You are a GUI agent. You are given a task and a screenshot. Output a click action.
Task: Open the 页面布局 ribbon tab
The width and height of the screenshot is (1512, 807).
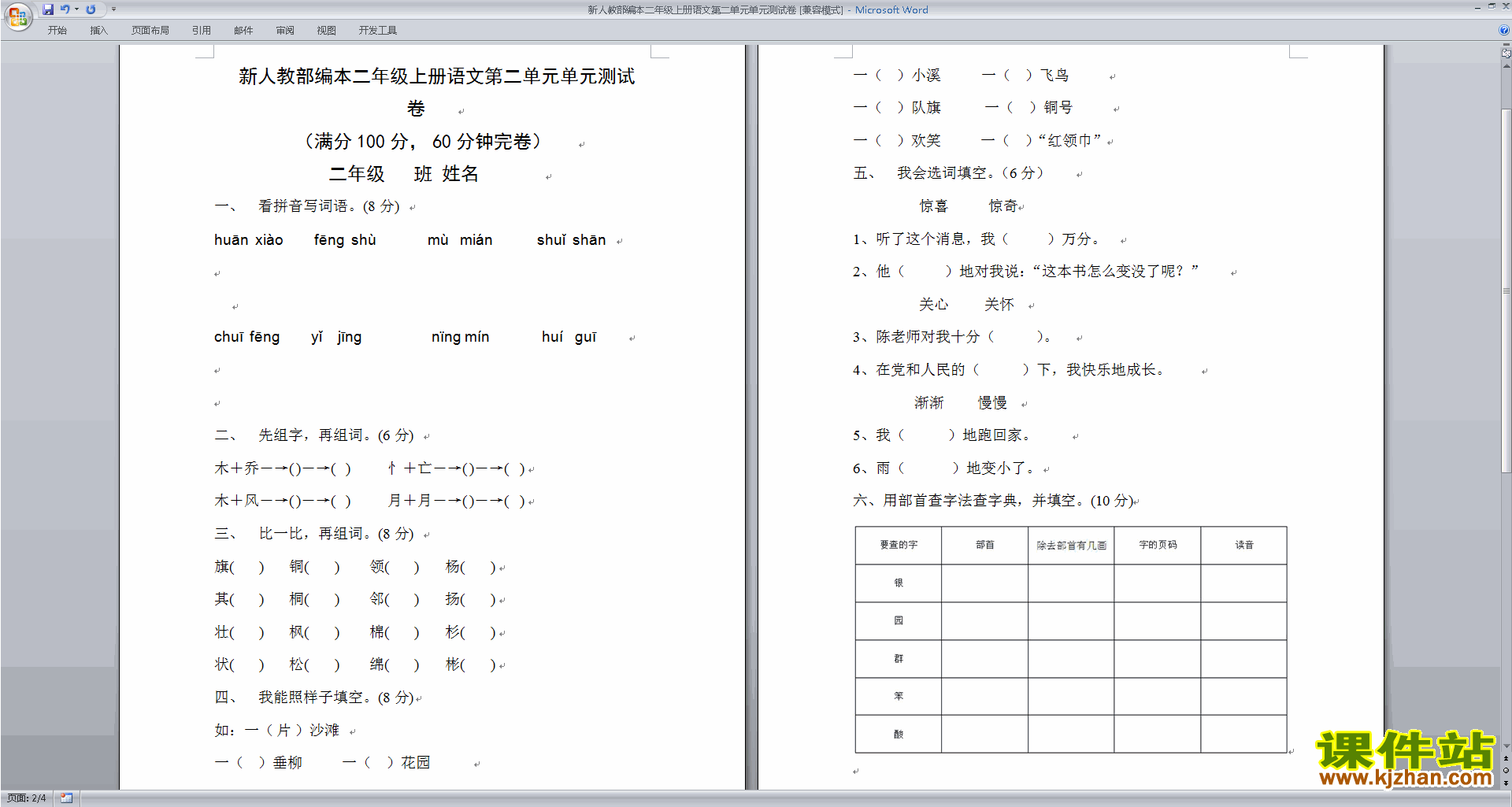(150, 31)
